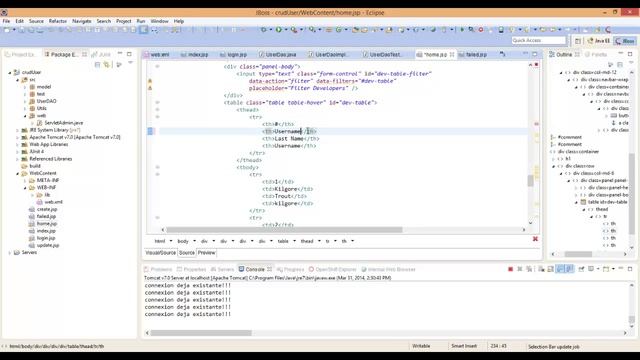Click the Pin Console icon
The image size is (640, 360).
click(581, 269)
